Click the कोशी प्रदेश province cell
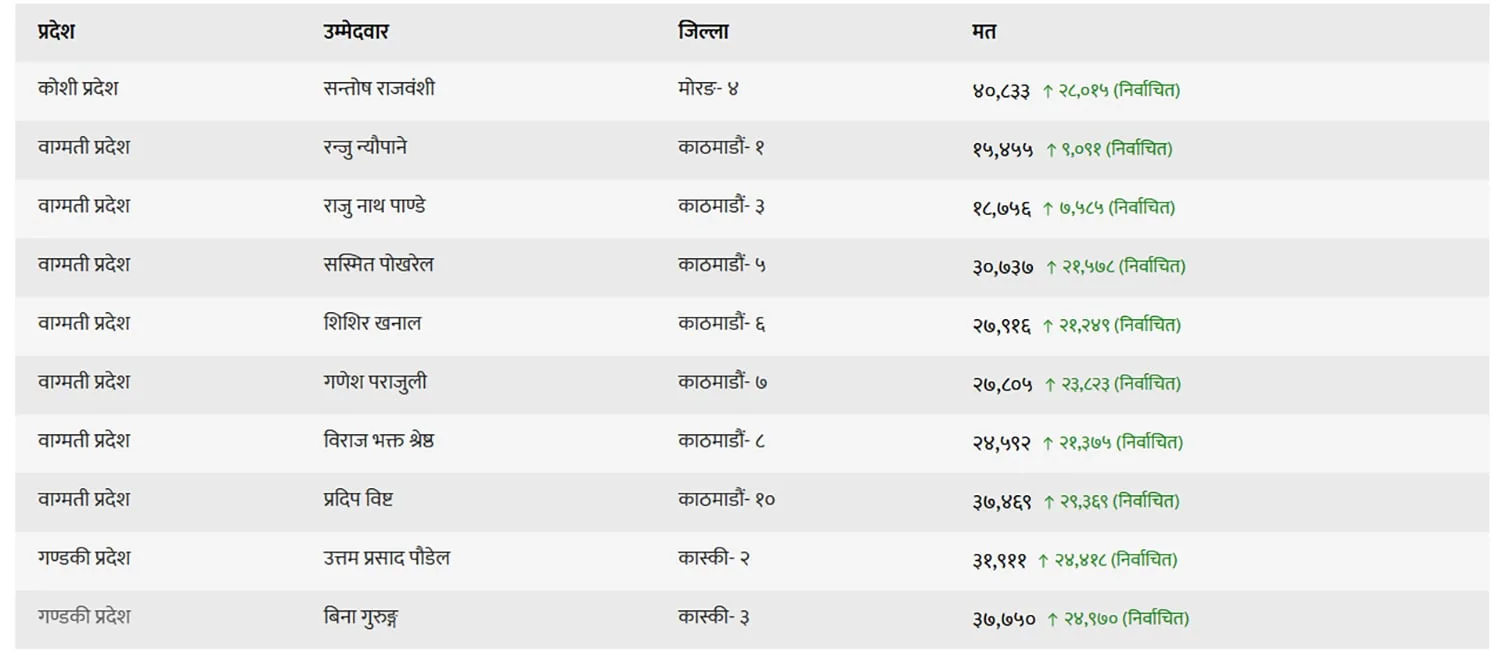The width and height of the screenshot is (1500, 668). pos(78,89)
